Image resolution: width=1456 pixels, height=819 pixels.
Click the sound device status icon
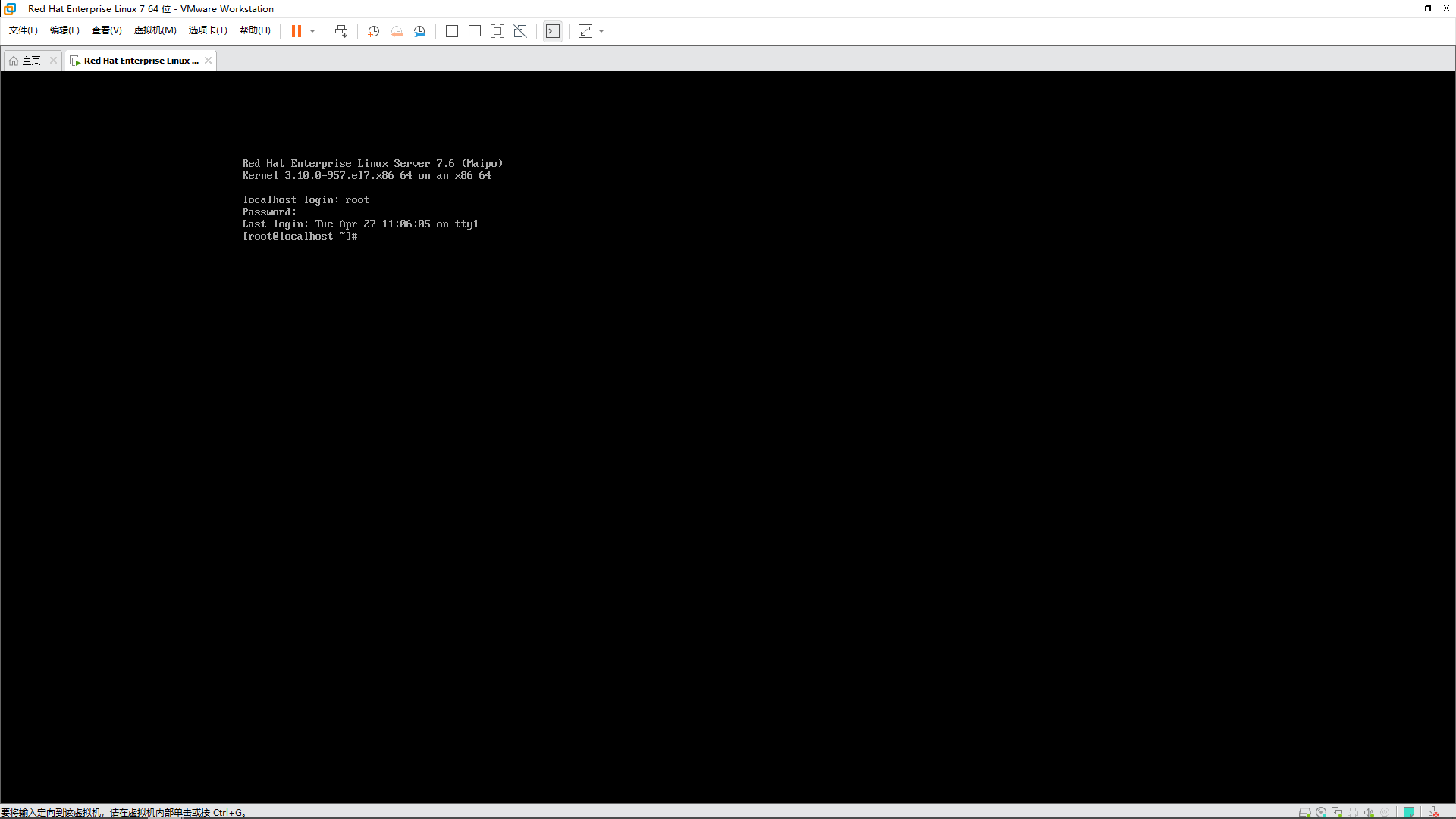click(x=1369, y=812)
